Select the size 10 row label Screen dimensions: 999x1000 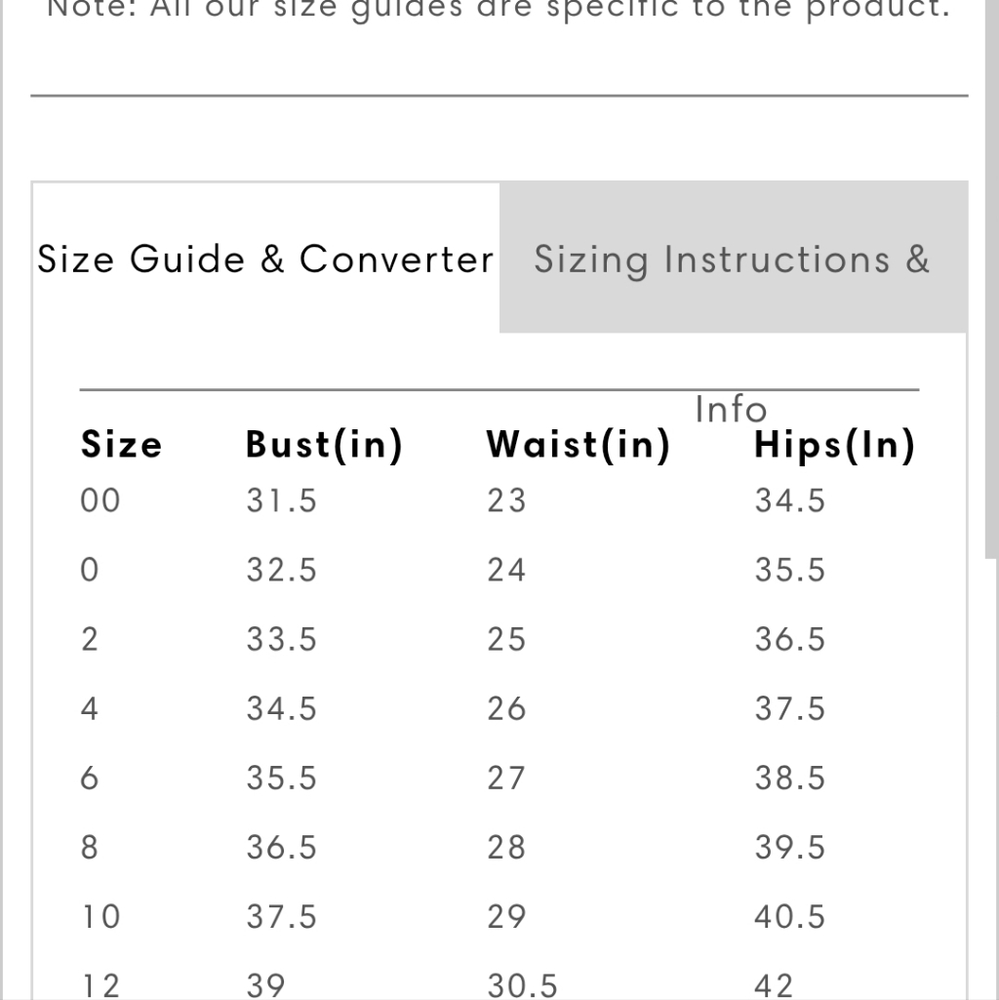click(100, 916)
